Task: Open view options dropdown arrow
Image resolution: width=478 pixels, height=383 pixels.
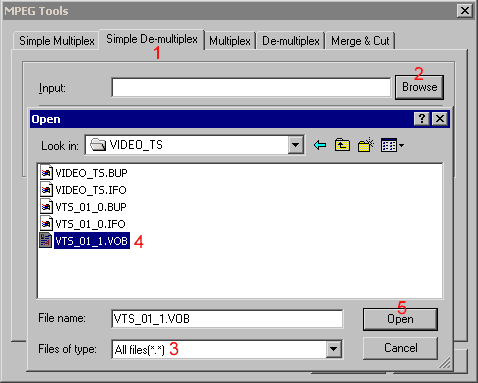Action: point(401,145)
